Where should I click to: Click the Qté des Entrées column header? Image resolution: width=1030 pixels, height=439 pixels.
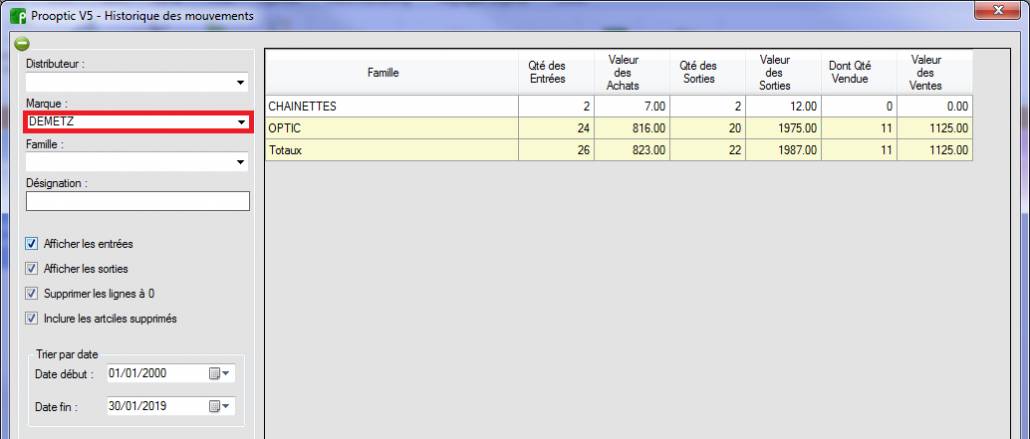(x=556, y=73)
